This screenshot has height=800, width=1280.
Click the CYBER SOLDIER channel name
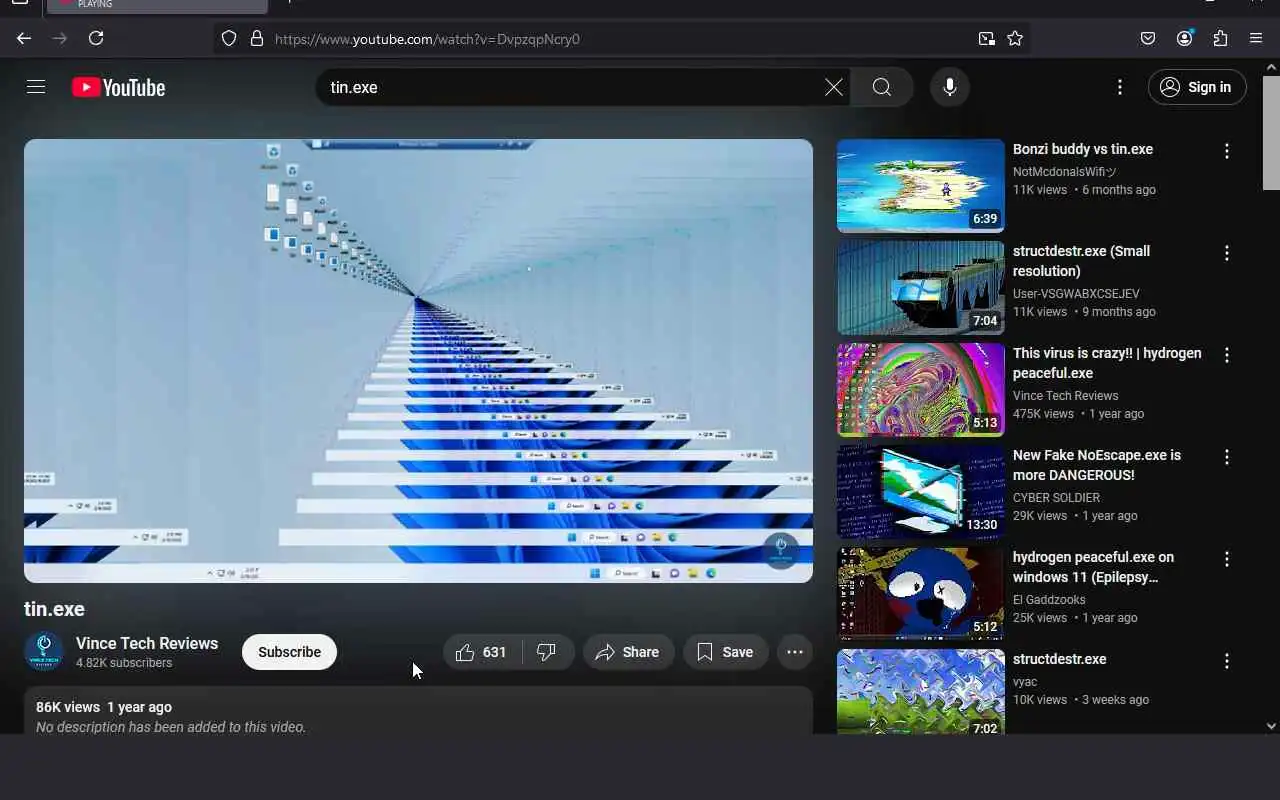1056,498
